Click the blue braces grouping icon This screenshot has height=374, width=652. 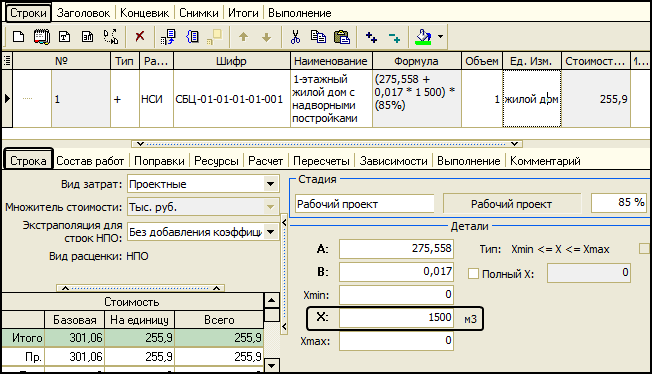[x=192, y=37]
